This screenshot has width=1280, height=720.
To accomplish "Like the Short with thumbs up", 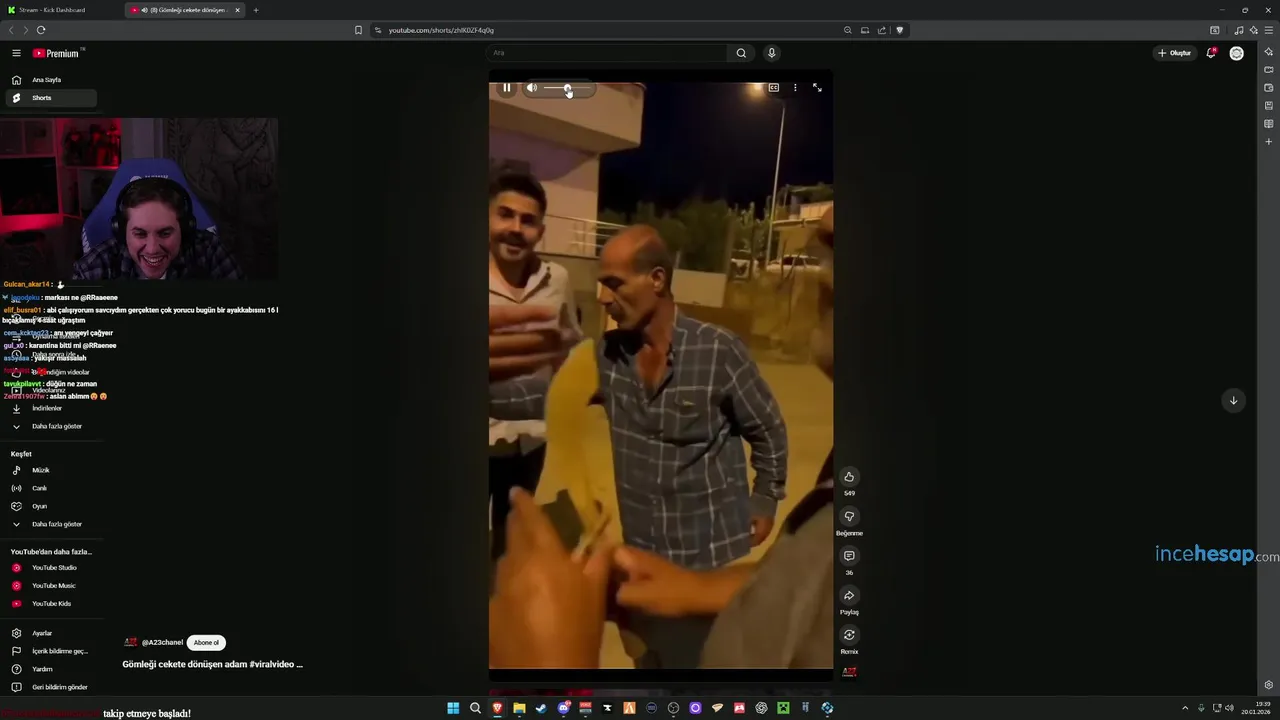I will (x=849, y=477).
